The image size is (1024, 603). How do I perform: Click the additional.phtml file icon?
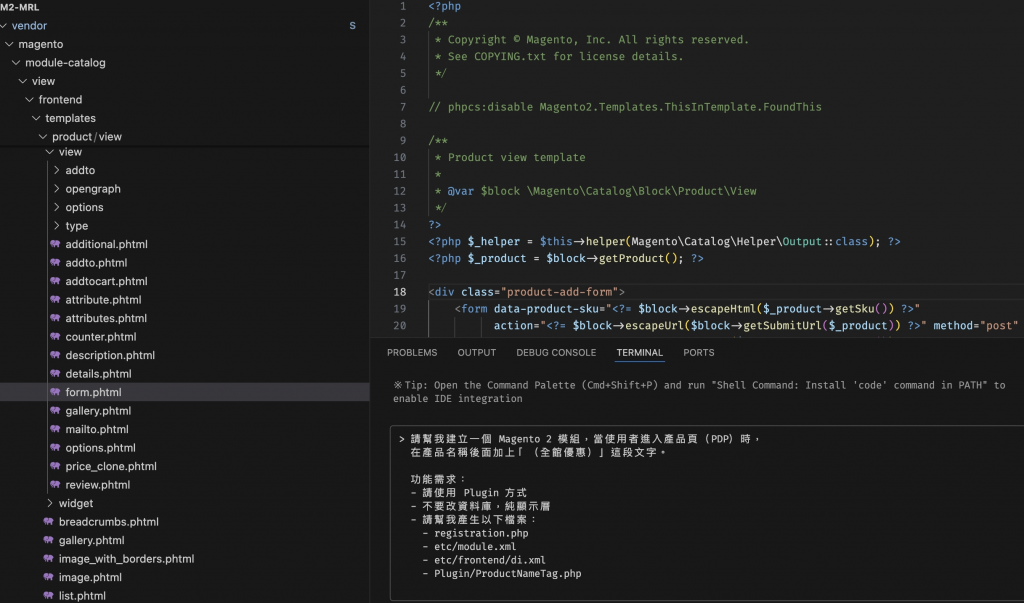56,244
